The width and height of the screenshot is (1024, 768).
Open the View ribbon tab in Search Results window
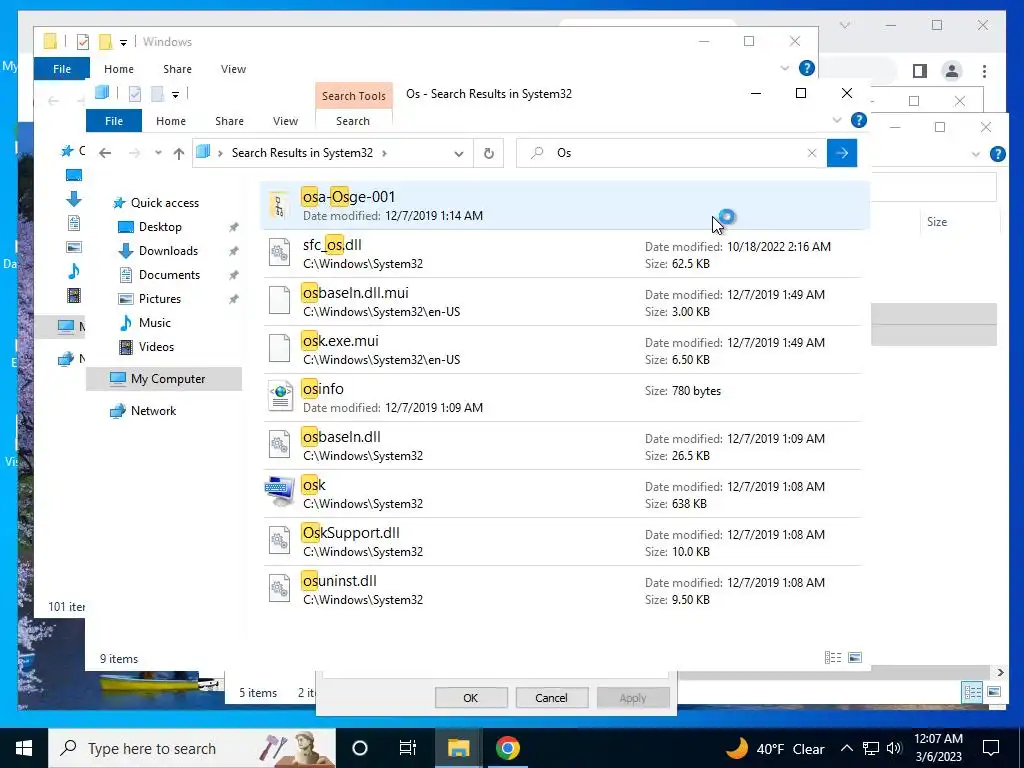click(x=285, y=121)
